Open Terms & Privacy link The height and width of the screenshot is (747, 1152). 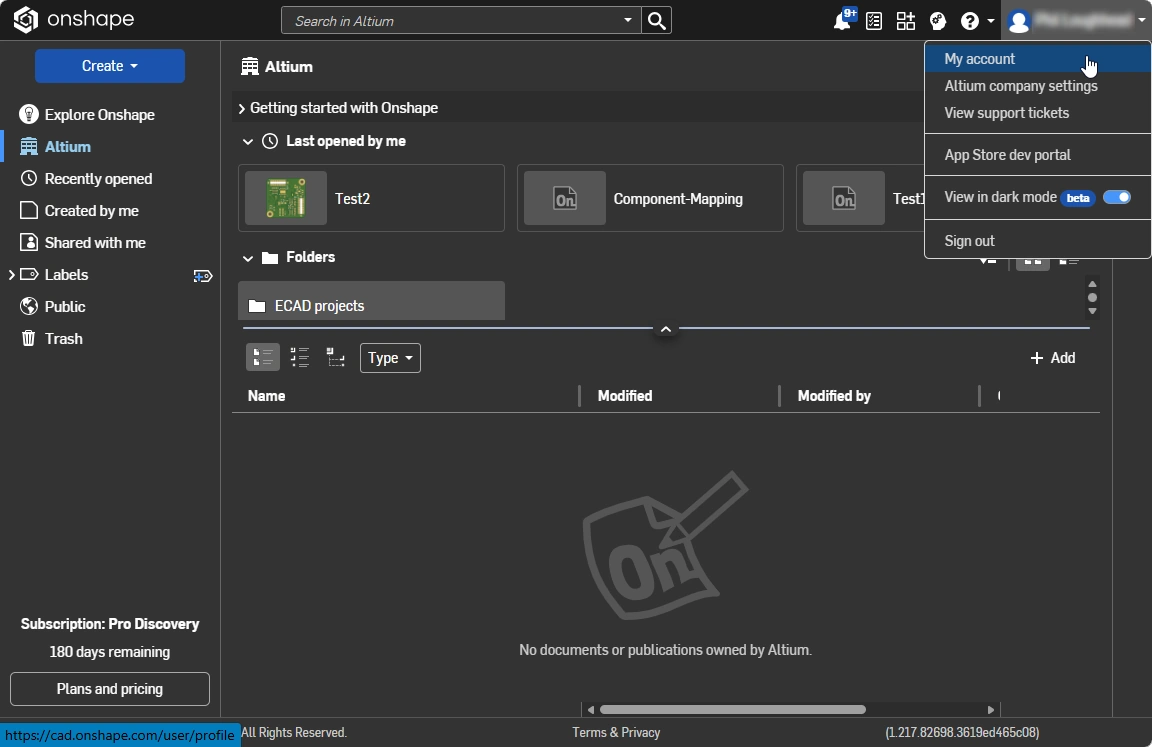[x=616, y=732]
